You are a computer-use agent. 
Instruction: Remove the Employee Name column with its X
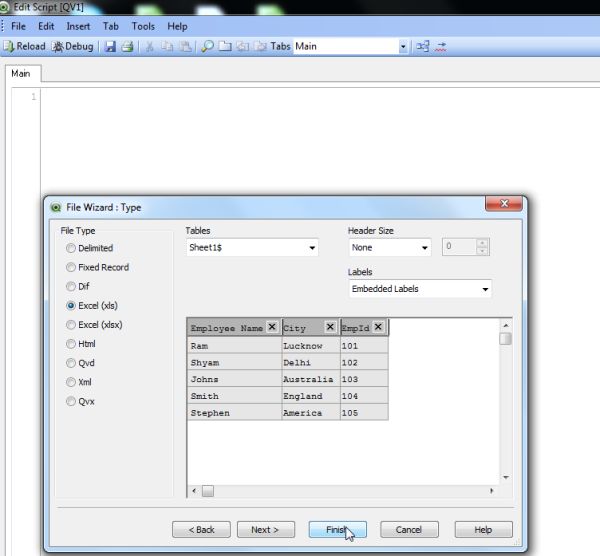click(272, 327)
